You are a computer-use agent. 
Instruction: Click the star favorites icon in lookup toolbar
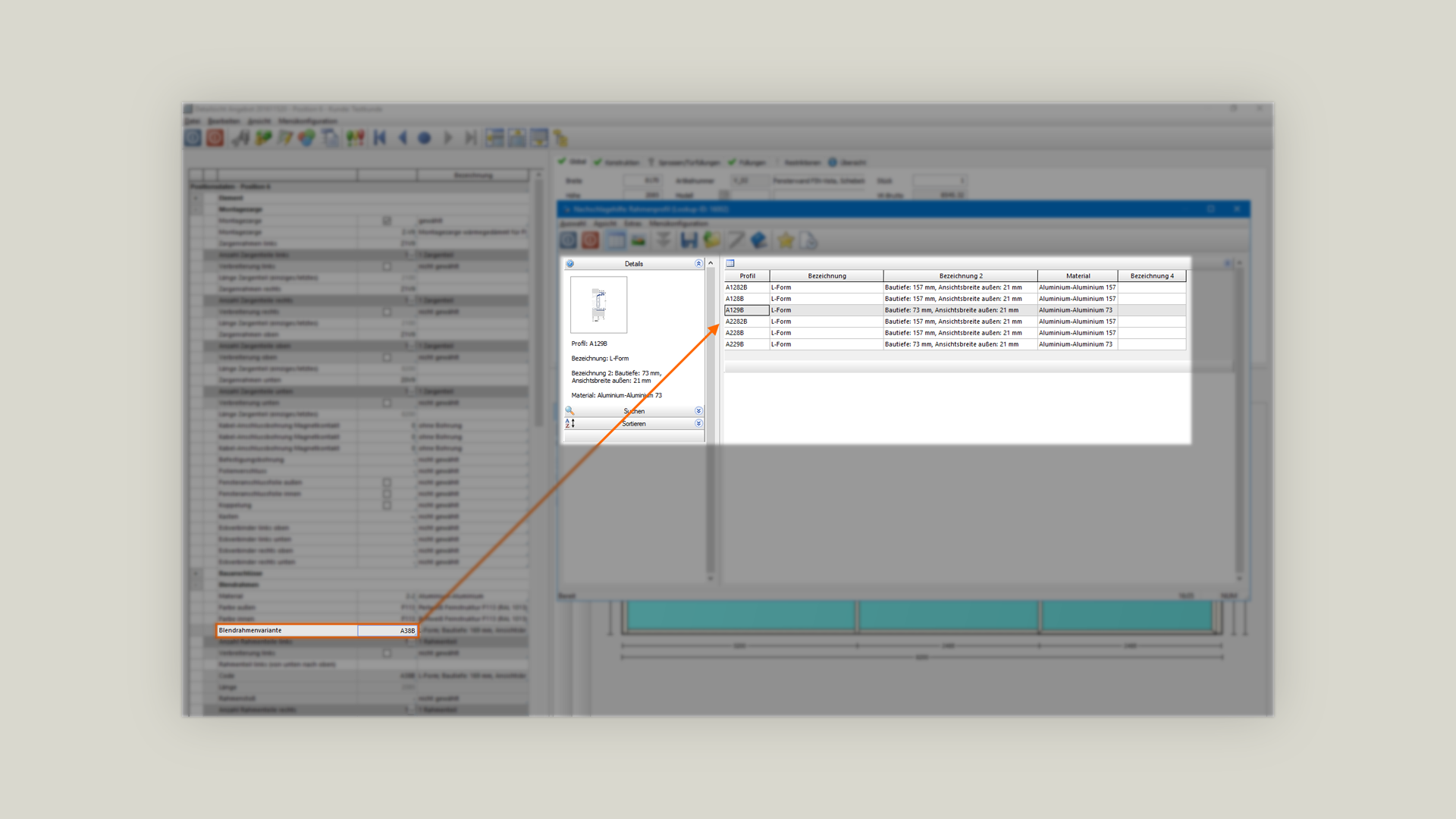(786, 240)
